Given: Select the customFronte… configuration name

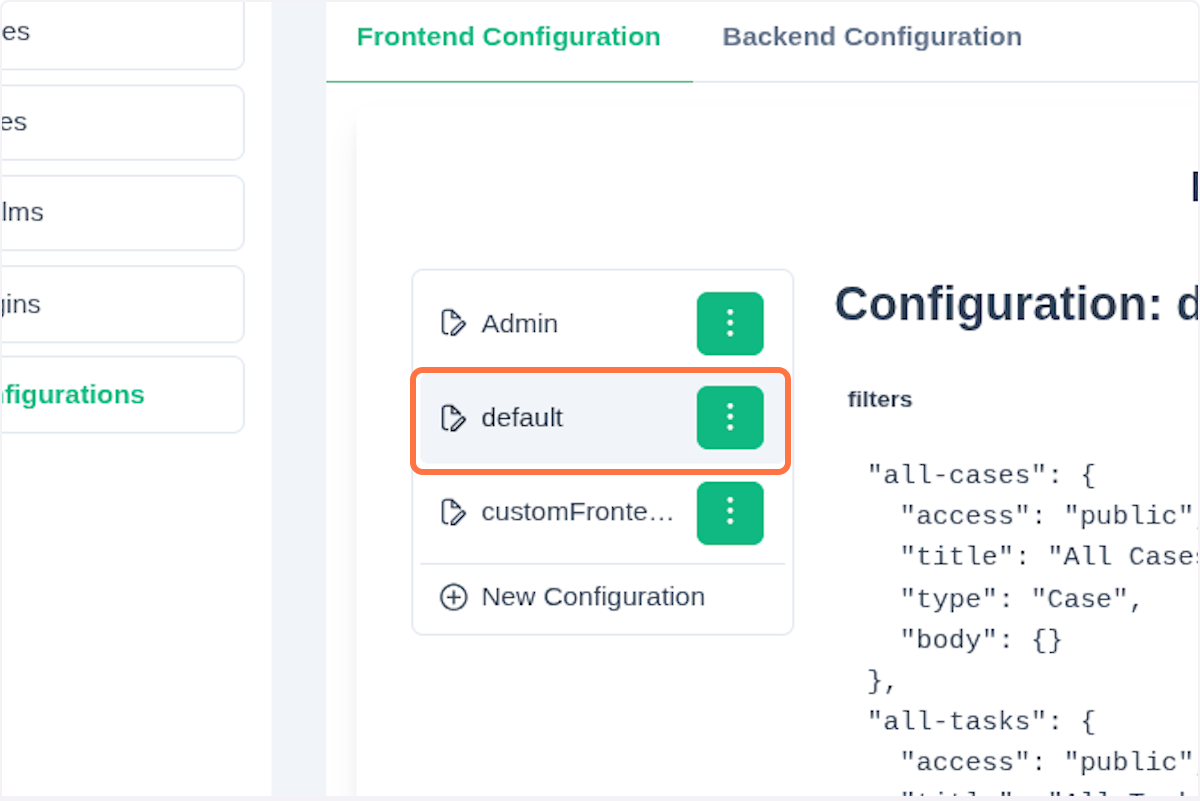Looking at the screenshot, I should click(x=578, y=513).
